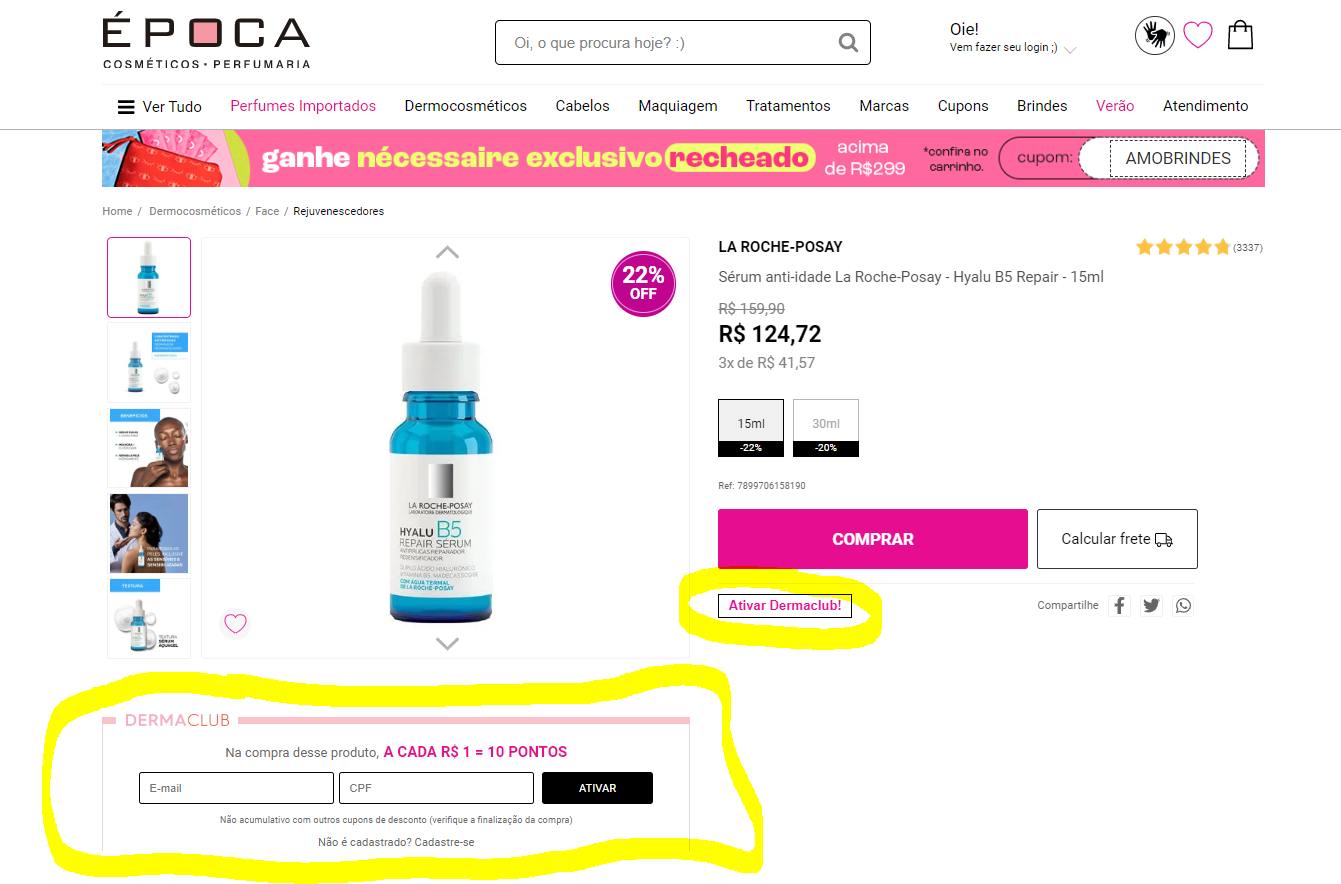Viewport: 1341px width, 884px height.
Task: Click the search magnifier icon
Action: 848,43
